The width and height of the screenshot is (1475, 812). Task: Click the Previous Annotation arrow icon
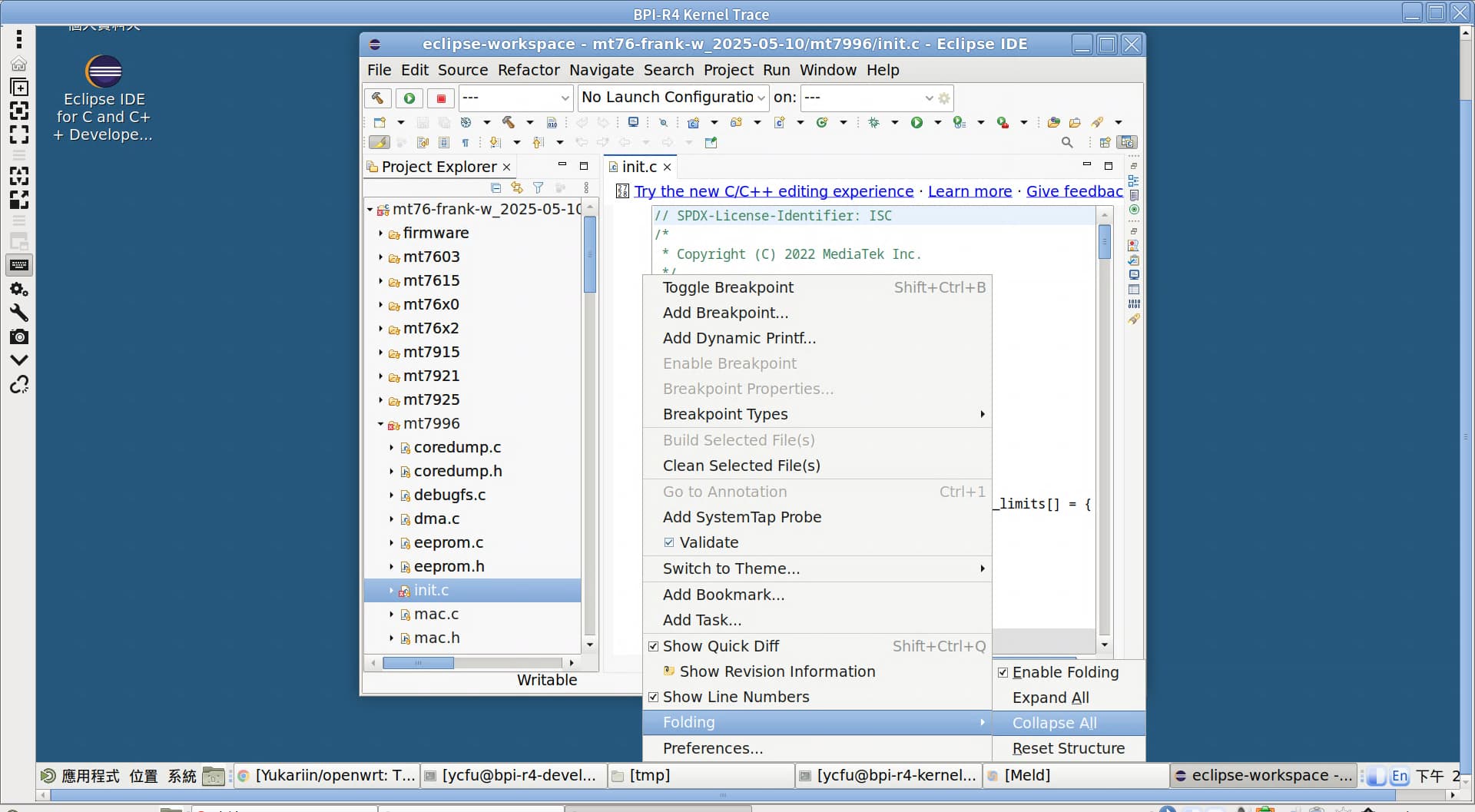point(539,142)
